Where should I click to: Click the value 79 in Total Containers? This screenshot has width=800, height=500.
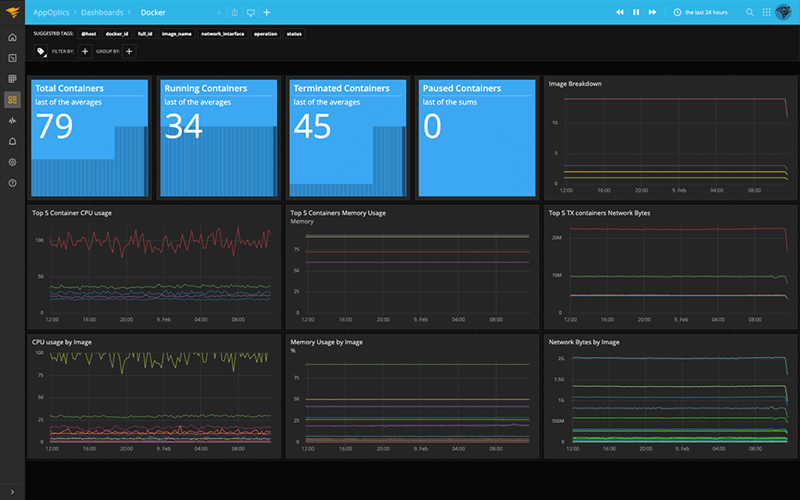point(55,126)
